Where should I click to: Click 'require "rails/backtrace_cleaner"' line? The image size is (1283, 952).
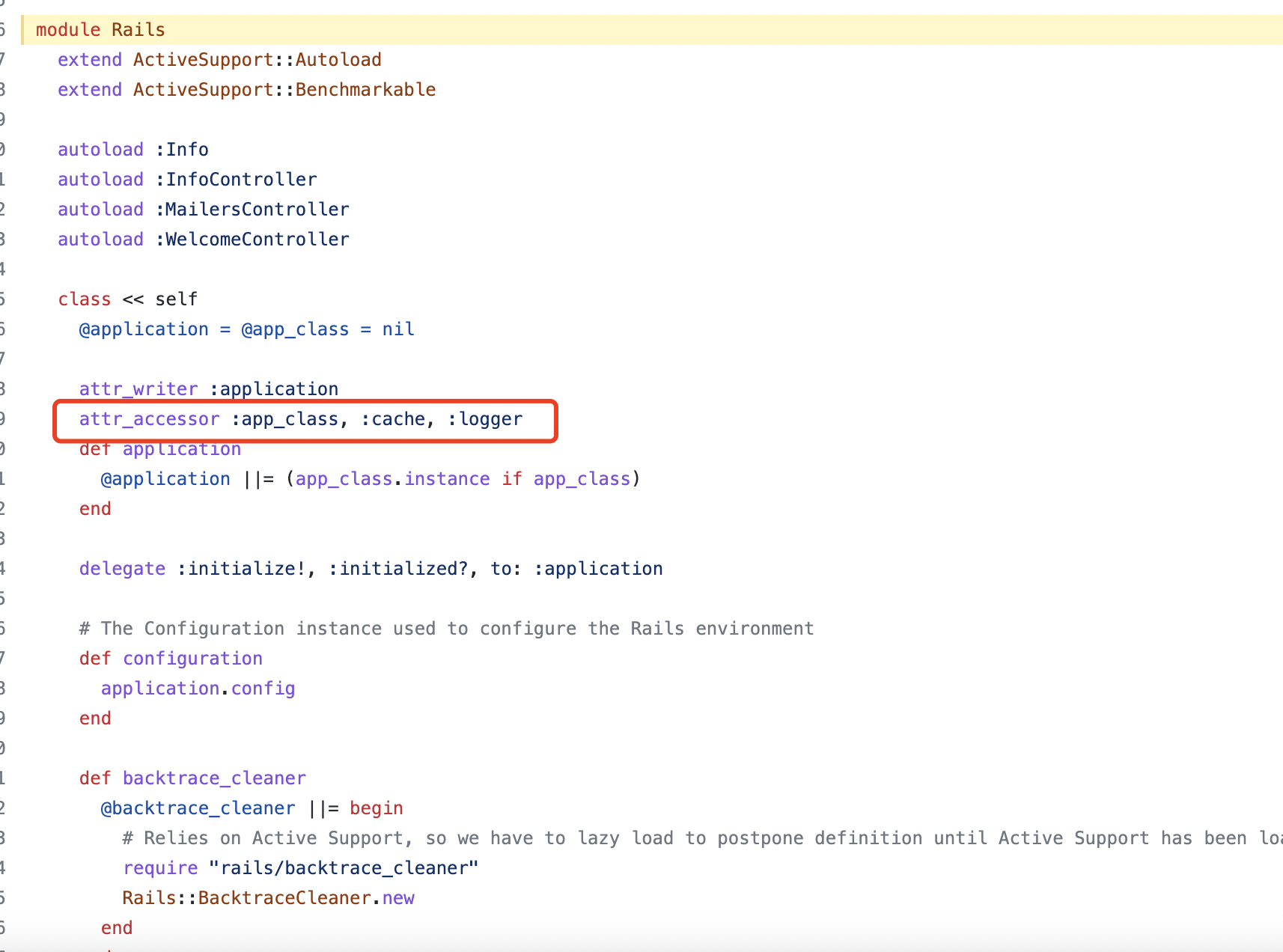[301, 868]
